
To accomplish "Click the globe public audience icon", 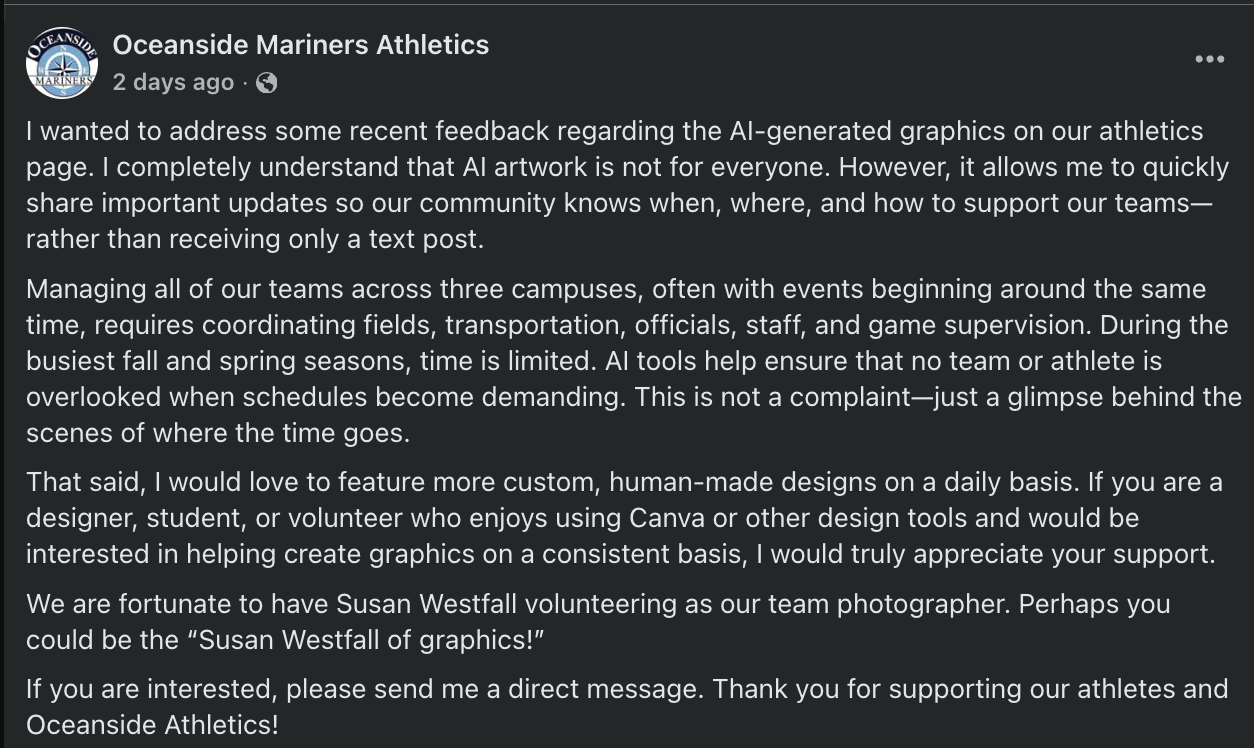I will click(x=266, y=83).
